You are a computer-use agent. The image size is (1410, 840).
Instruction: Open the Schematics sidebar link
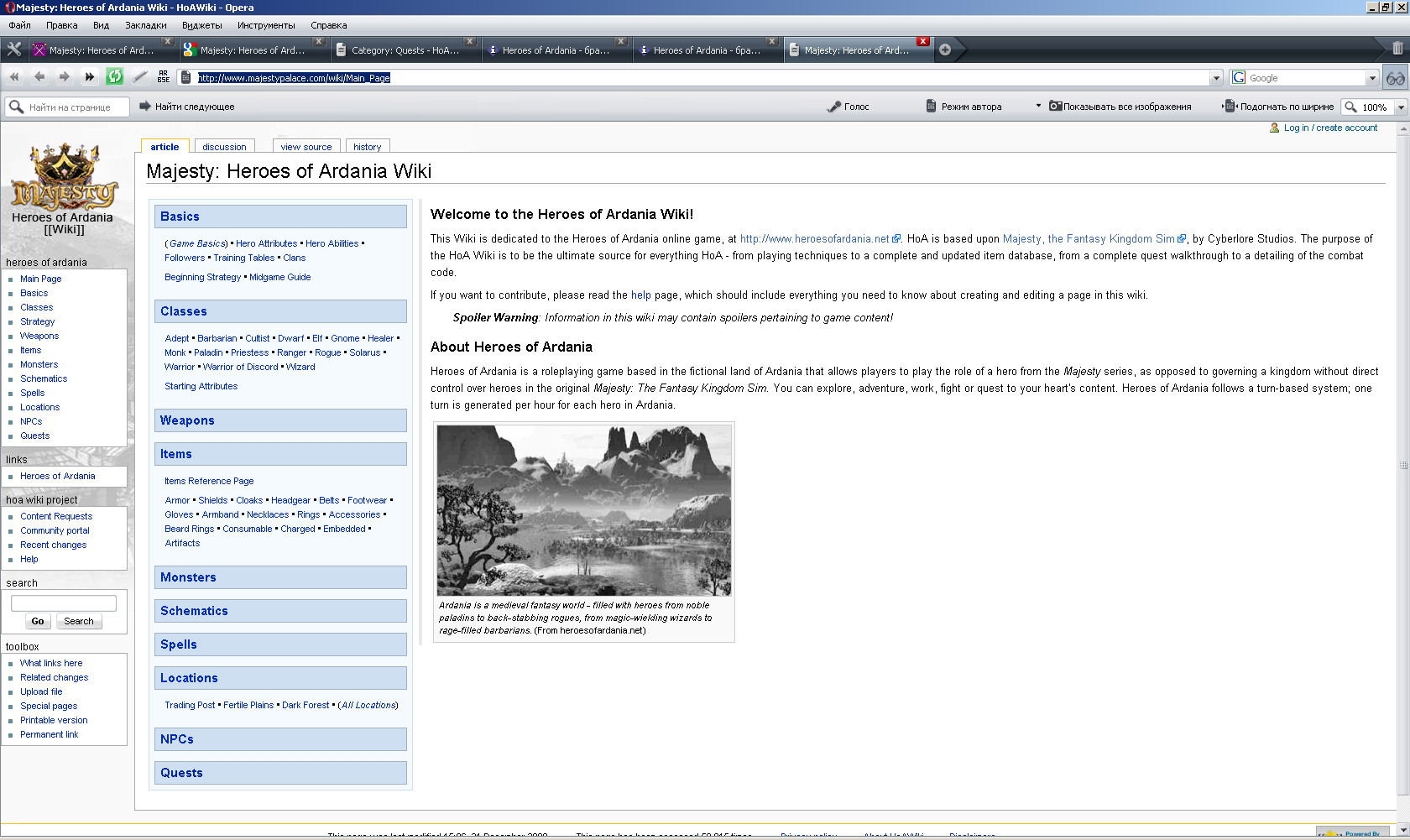pos(44,378)
